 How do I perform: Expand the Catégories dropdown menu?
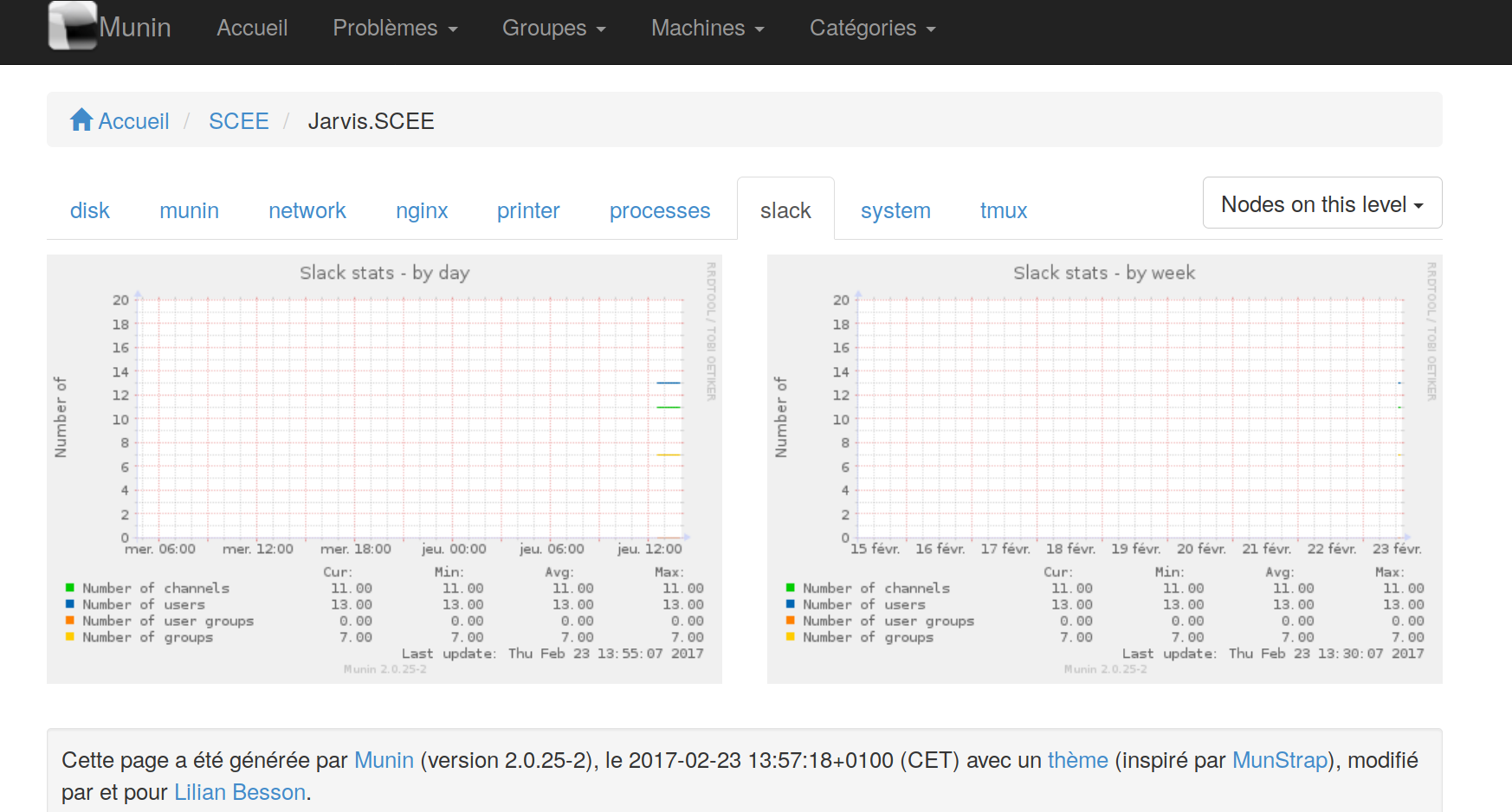pos(873,28)
